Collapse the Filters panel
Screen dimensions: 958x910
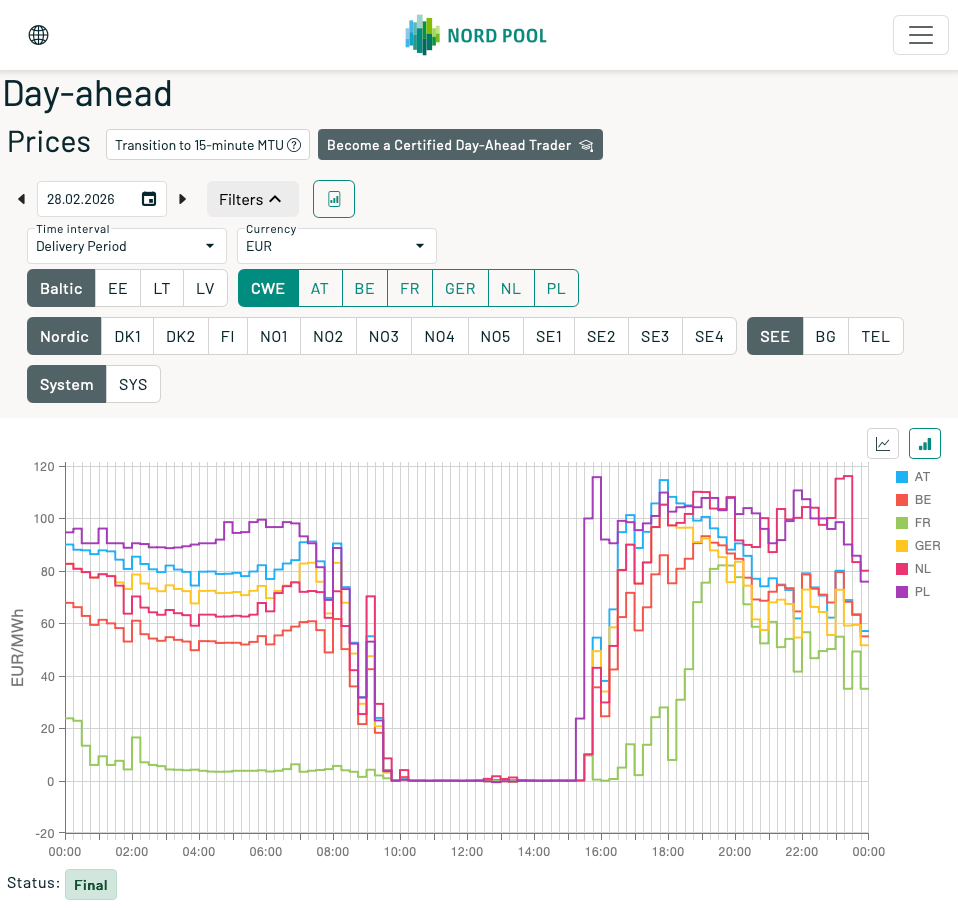[252, 199]
